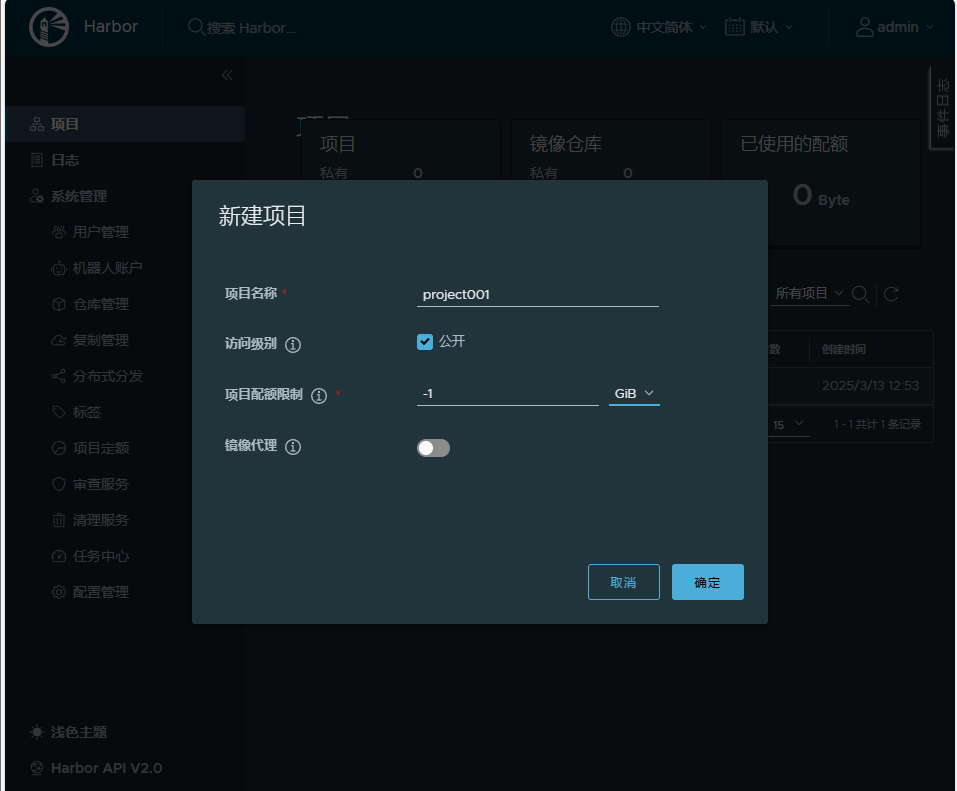This screenshot has height=791, width=957.
Task: Click the 日志 sidebar icon
Action: click(37, 160)
